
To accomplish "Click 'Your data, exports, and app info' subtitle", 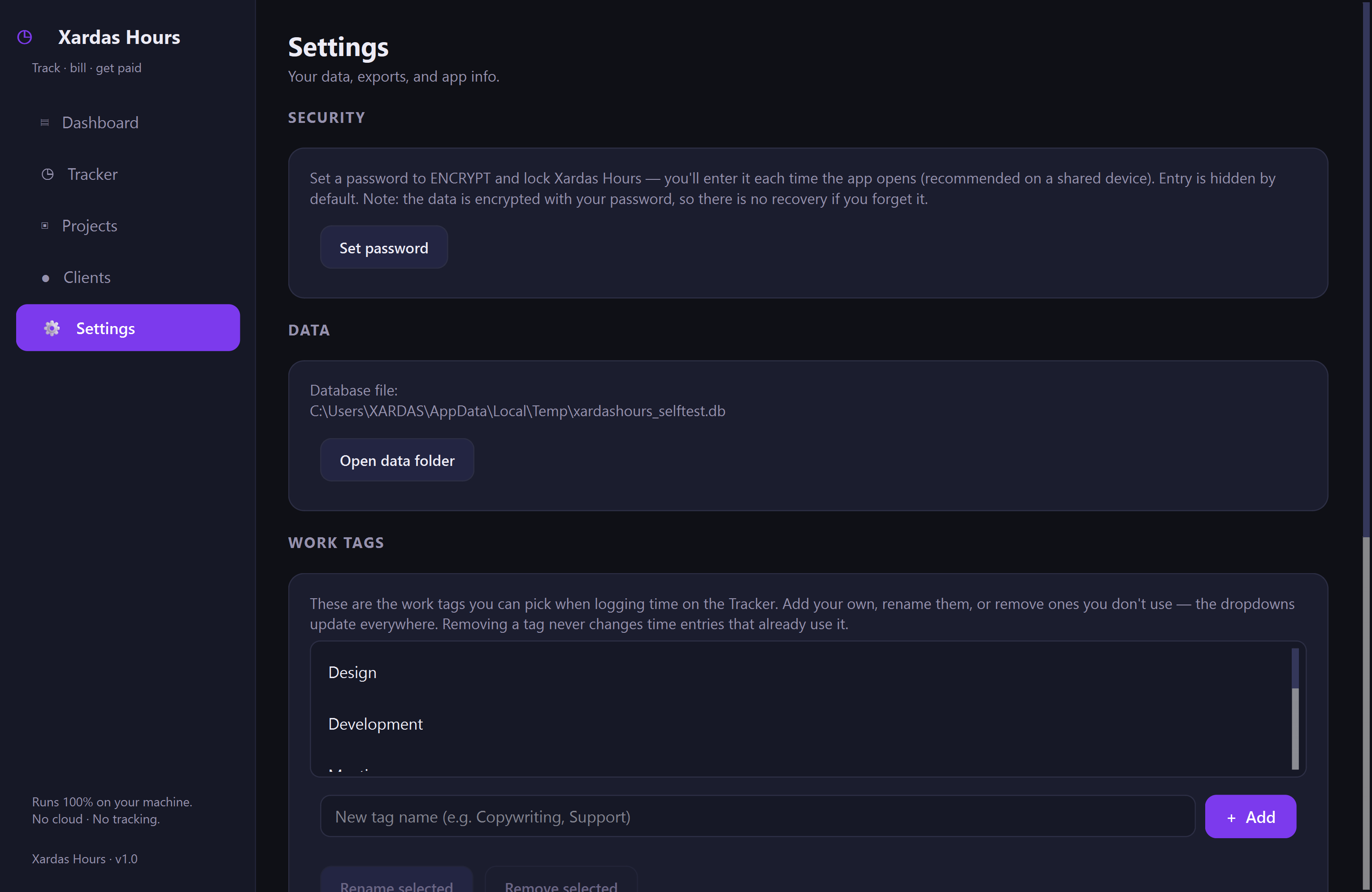I will click(x=394, y=77).
